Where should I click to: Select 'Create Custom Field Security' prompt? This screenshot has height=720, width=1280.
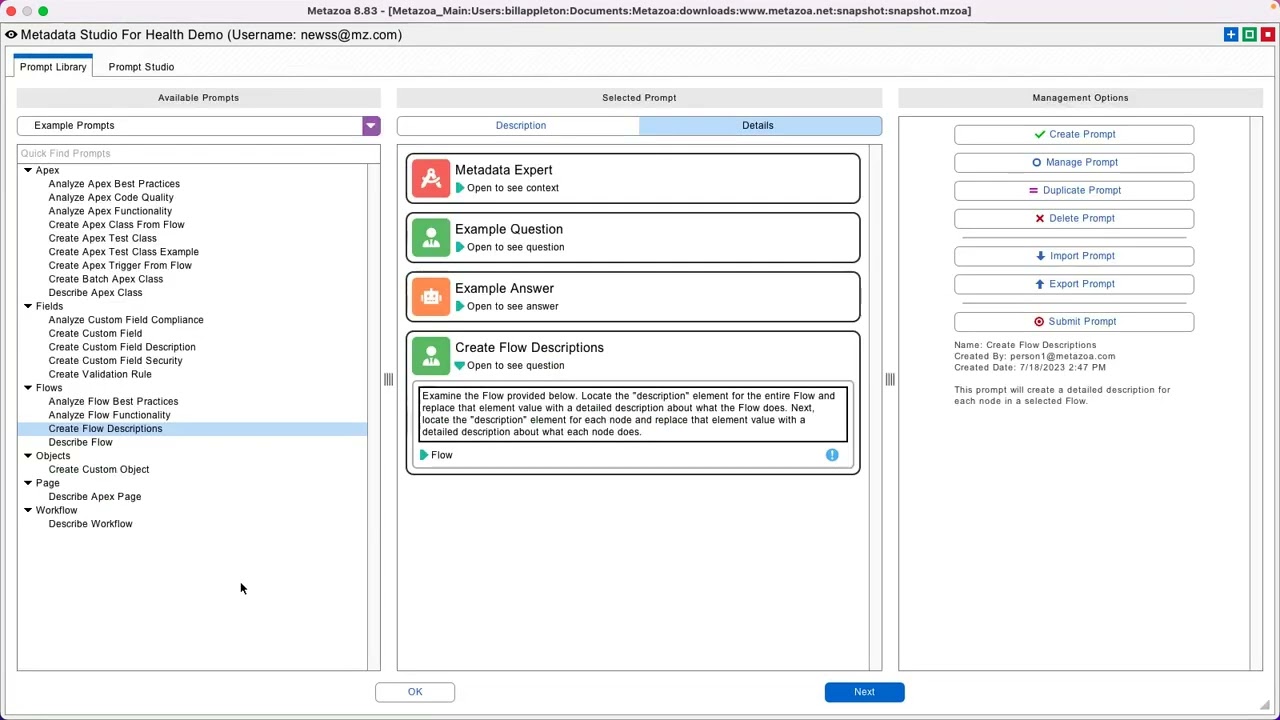(x=115, y=361)
